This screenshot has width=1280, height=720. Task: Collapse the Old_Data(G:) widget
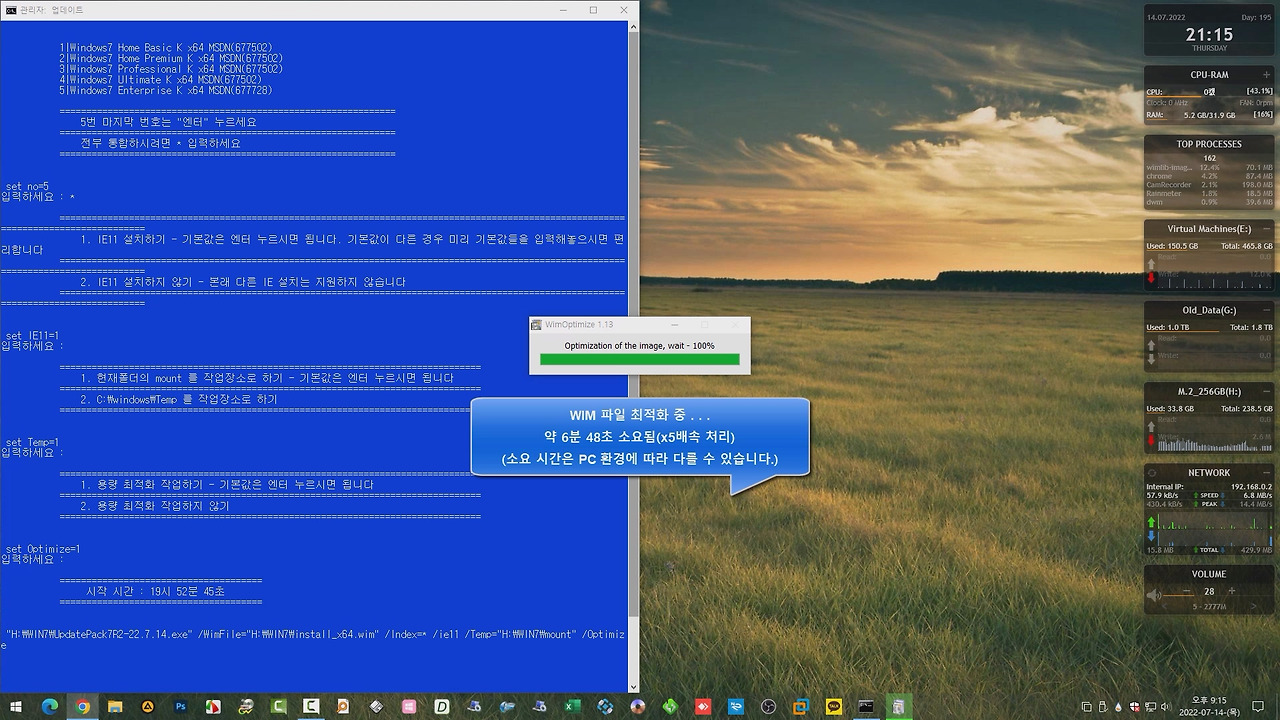click(1266, 310)
